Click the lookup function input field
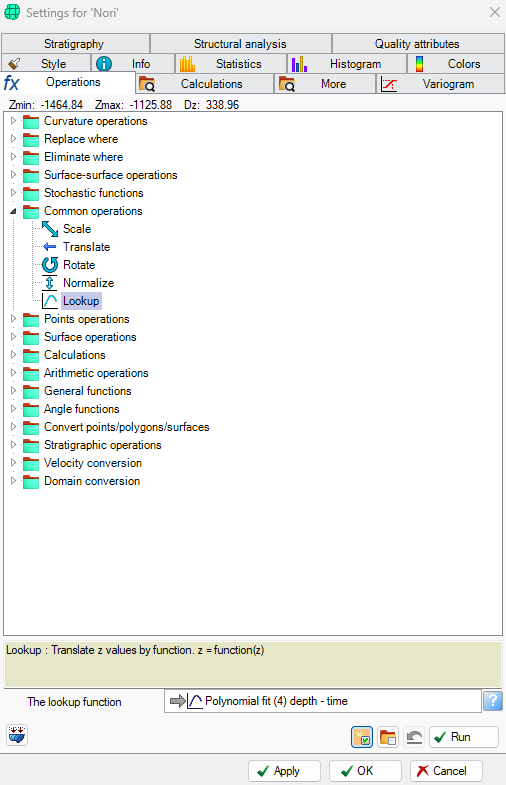 point(323,701)
